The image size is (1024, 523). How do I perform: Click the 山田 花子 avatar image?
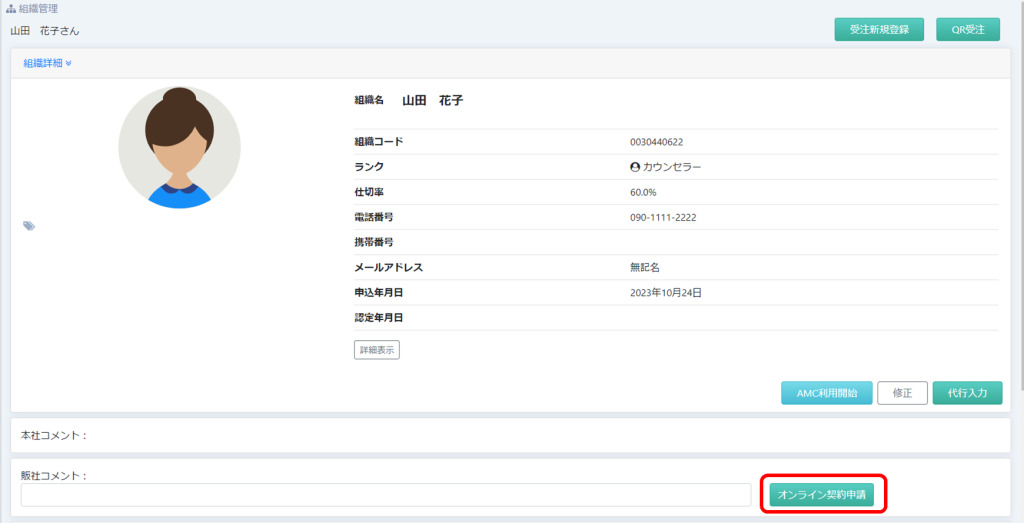tap(179, 147)
